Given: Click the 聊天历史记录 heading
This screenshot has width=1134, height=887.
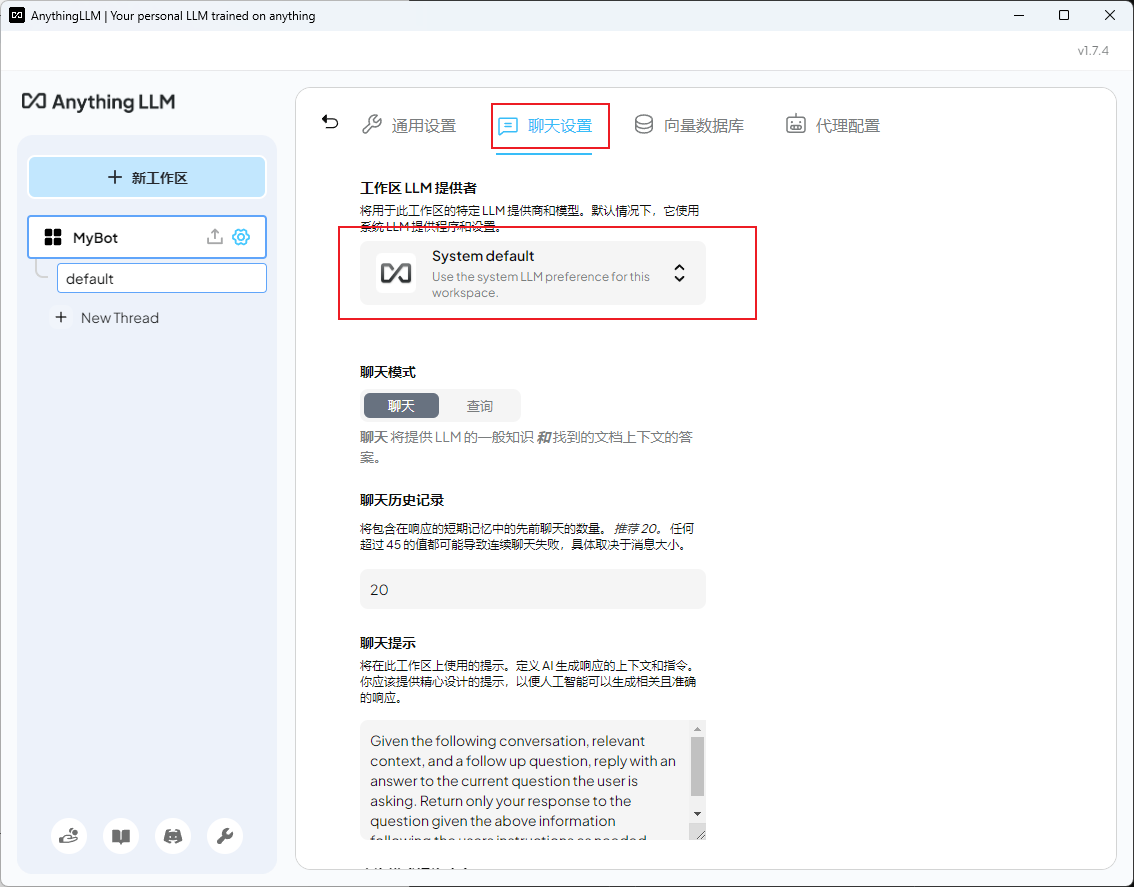Looking at the screenshot, I should coord(402,500).
